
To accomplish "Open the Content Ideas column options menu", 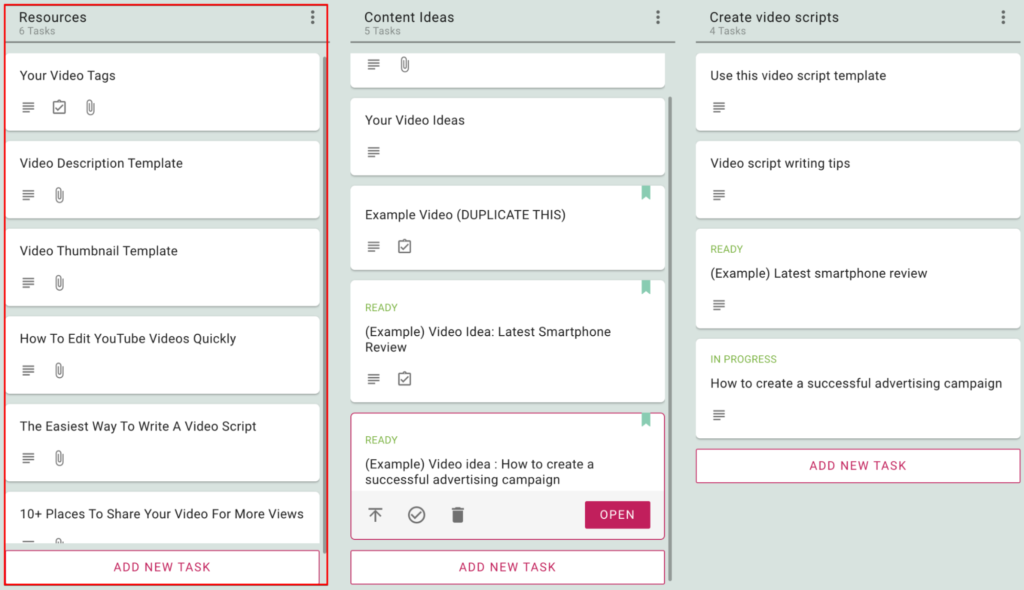I will 658,18.
